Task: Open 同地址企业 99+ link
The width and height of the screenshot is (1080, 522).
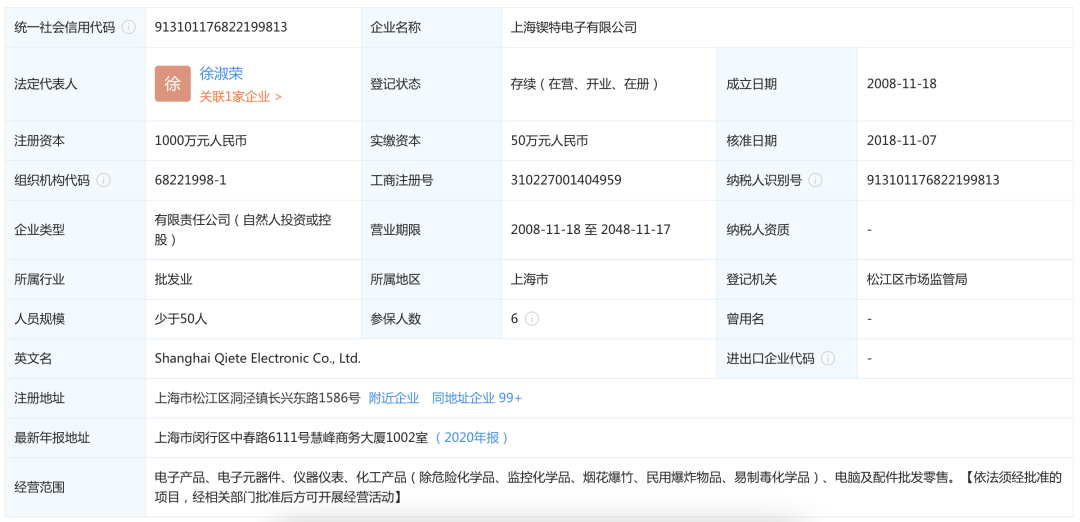Action: pyautogui.click(x=477, y=398)
